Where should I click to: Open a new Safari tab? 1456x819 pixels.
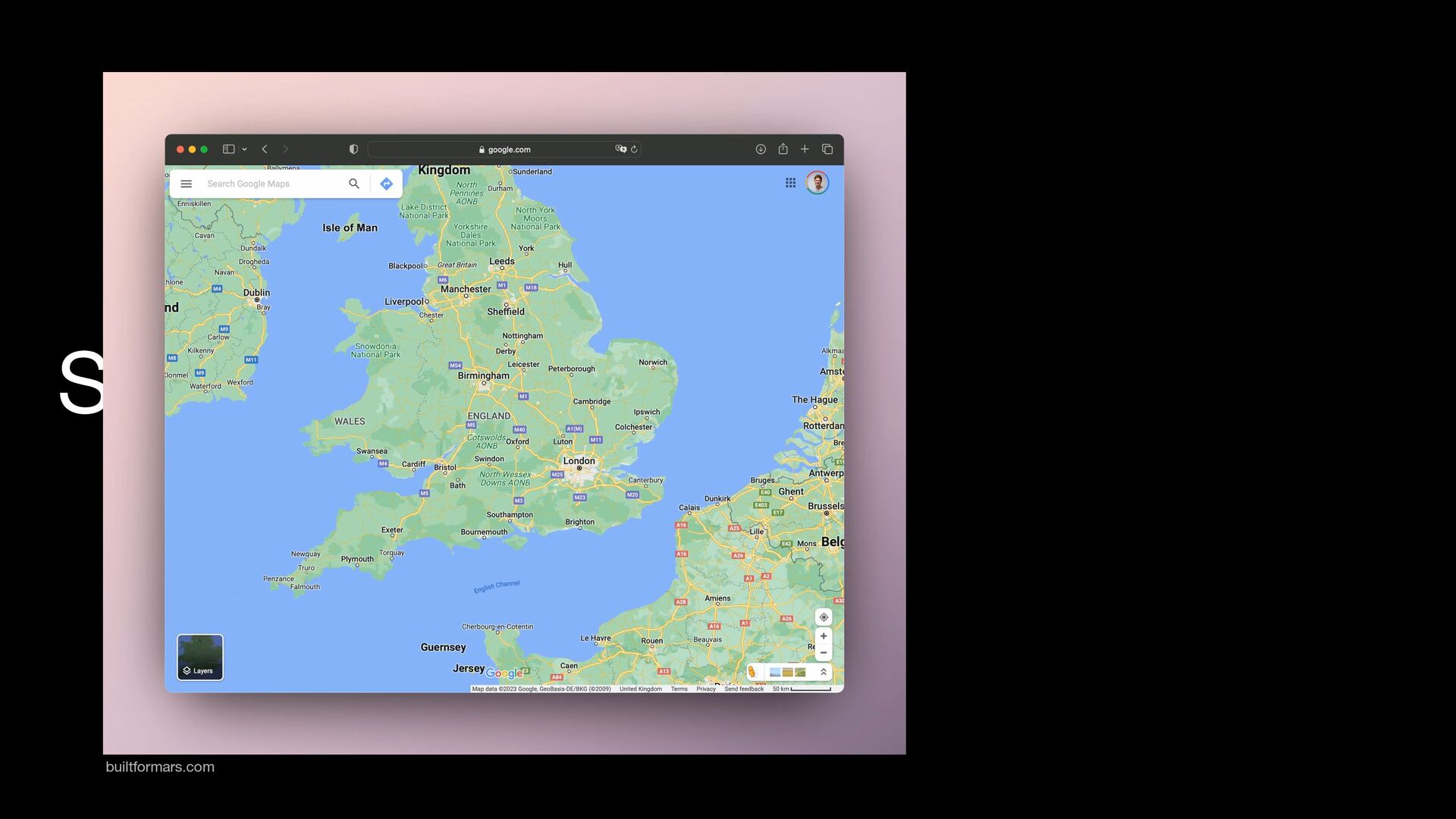coord(805,149)
